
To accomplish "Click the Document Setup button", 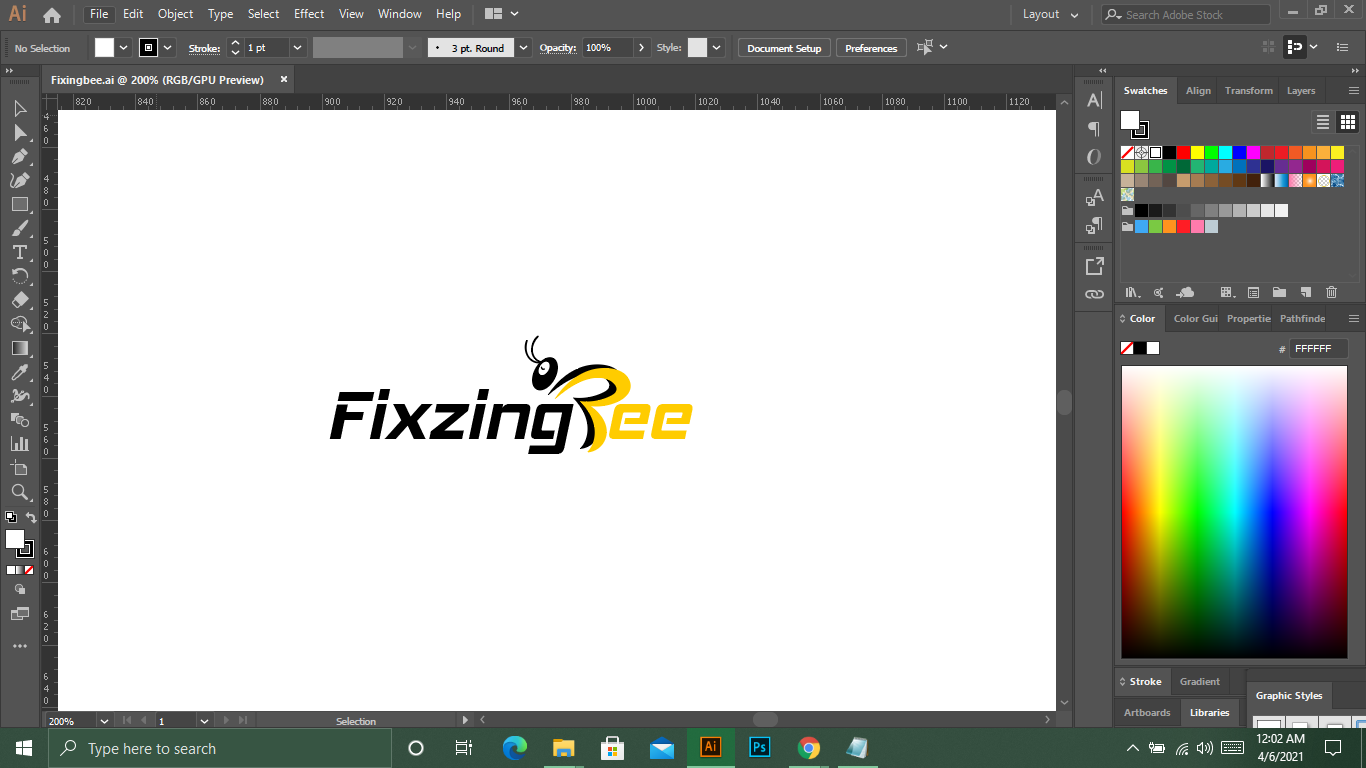I will 783,48.
